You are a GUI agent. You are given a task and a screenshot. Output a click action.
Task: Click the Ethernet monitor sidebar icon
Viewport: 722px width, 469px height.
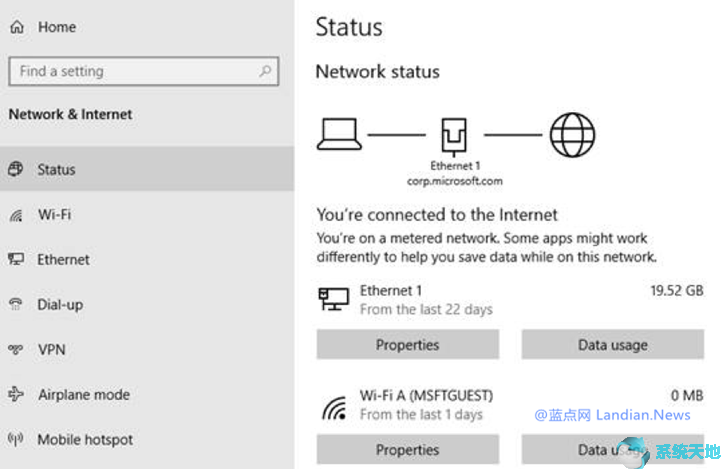pos(16,259)
